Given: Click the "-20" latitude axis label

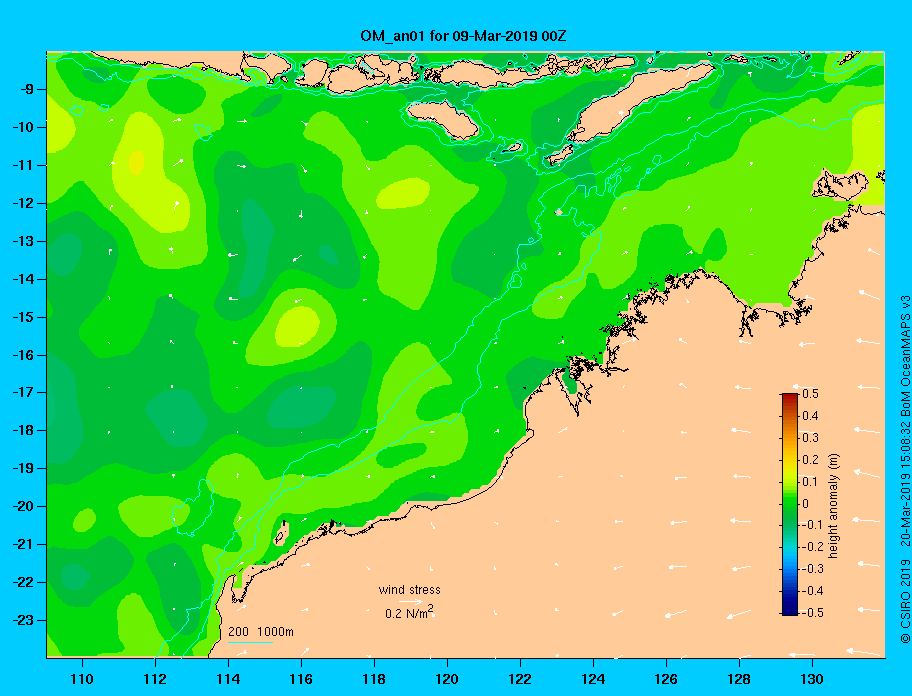Looking at the screenshot, I should click(x=22, y=506).
